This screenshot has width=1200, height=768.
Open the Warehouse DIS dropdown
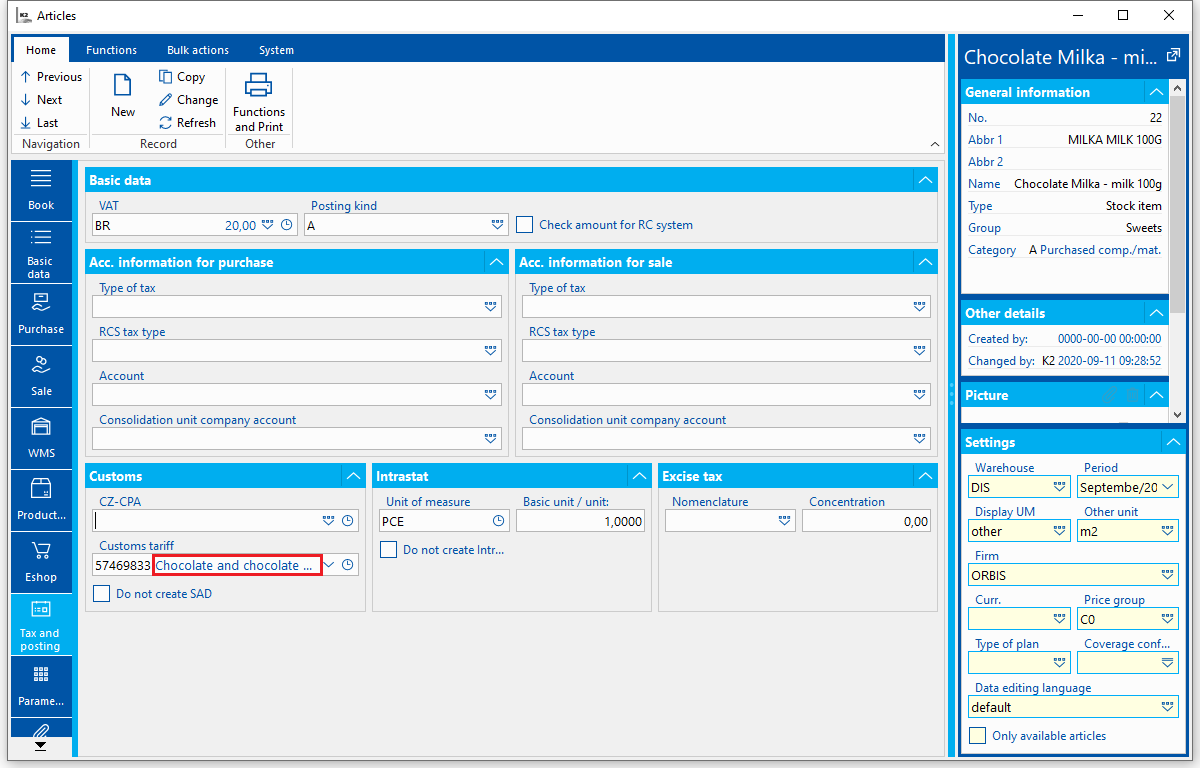[1059, 488]
